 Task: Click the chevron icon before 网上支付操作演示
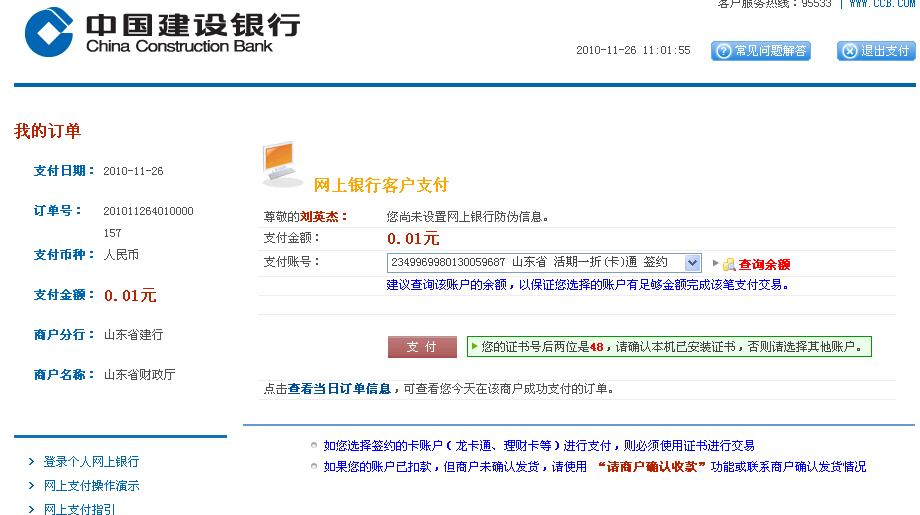(32, 486)
